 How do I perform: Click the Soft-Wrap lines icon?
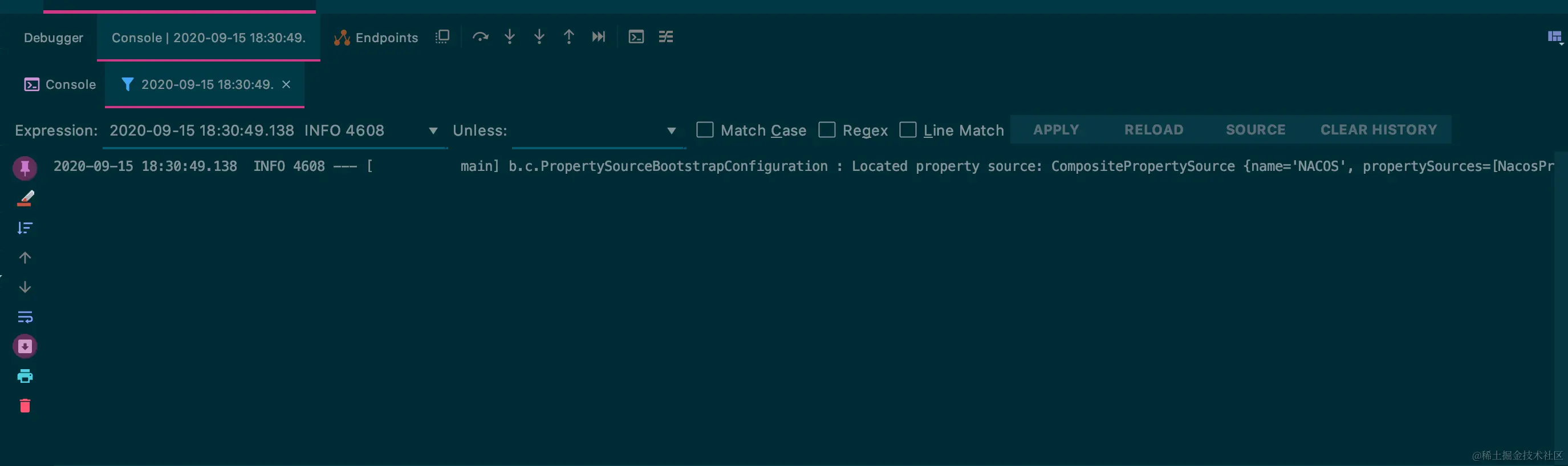(x=25, y=317)
